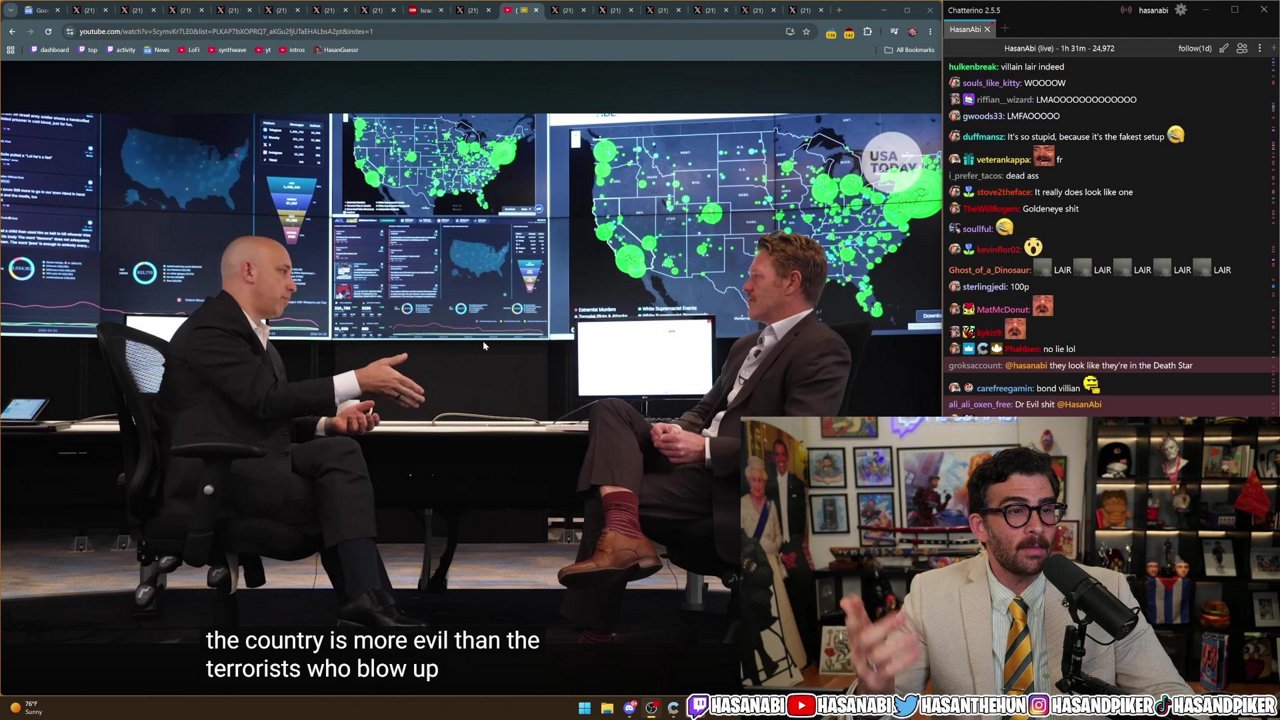The width and height of the screenshot is (1280, 720).
Task: Click username 'carefreegamin' in chat
Action: [1005, 388]
